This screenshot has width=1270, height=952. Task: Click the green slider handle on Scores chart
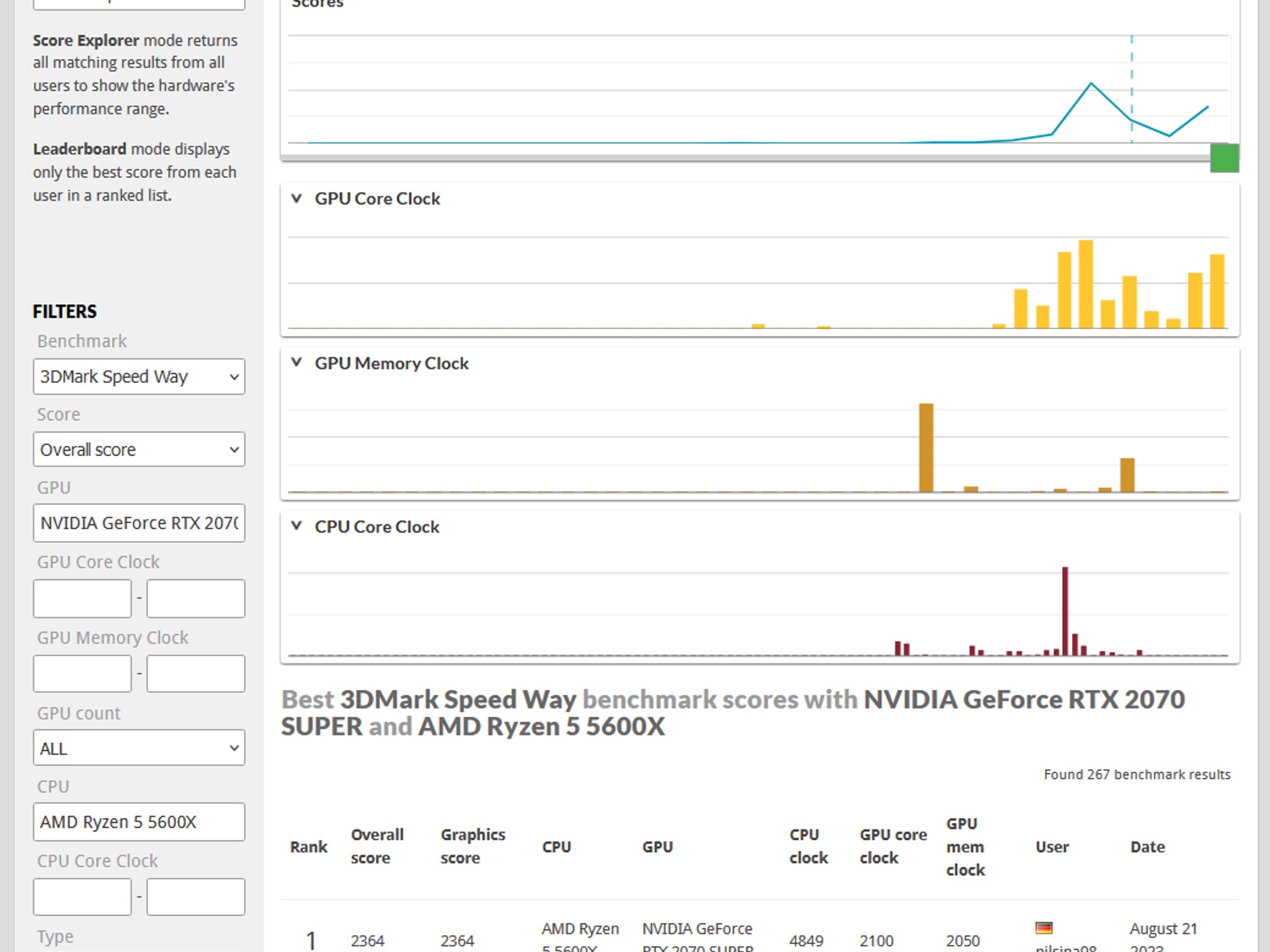1224,158
